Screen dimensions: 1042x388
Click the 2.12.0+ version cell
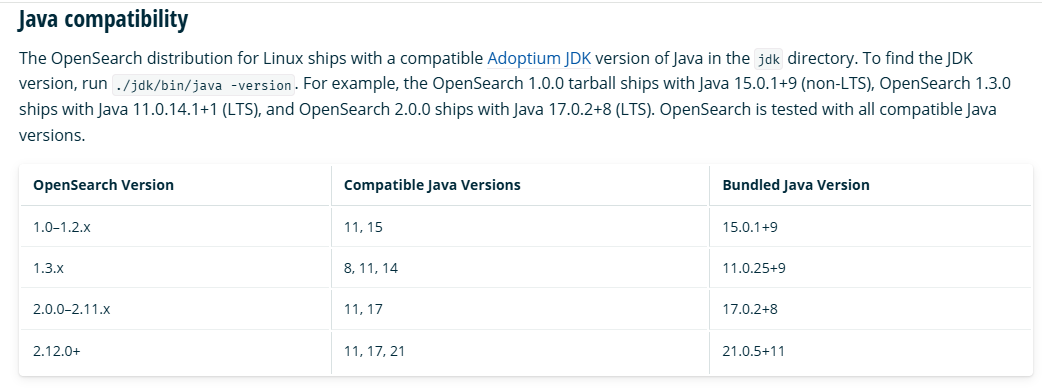coord(175,351)
